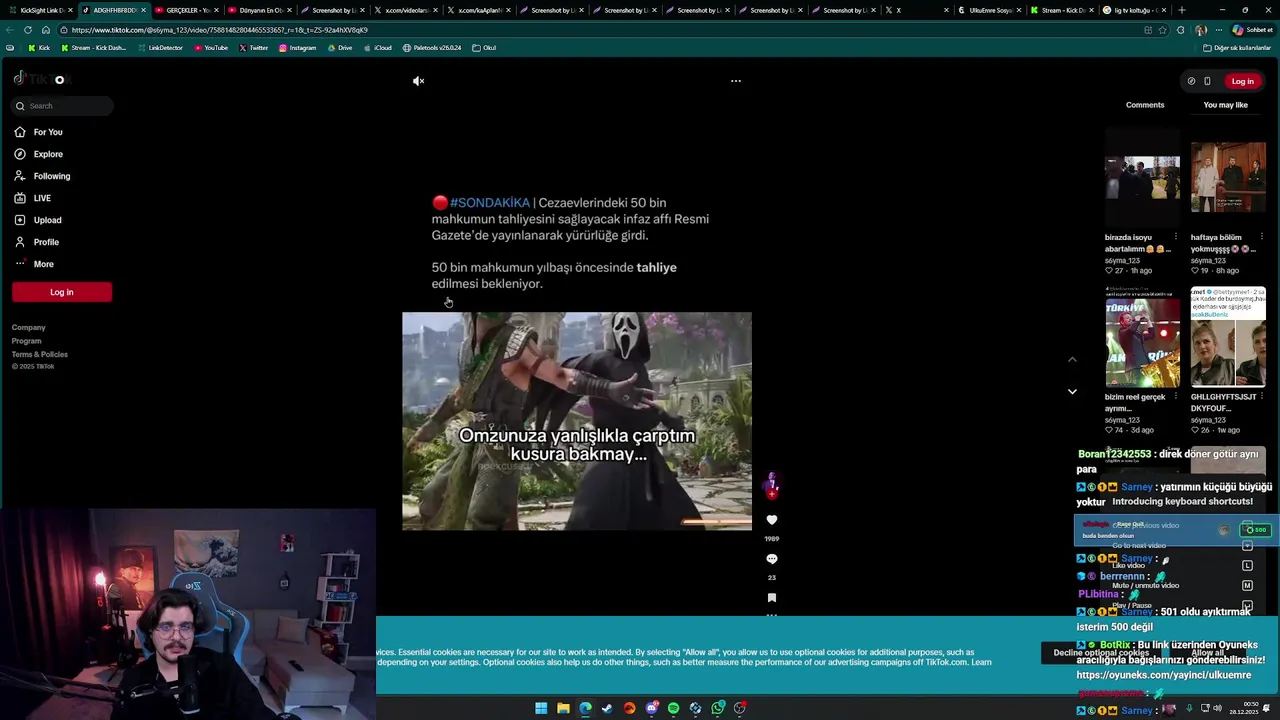Go to the previous video arrow
The height and width of the screenshot is (720, 1280).
click(x=1072, y=359)
